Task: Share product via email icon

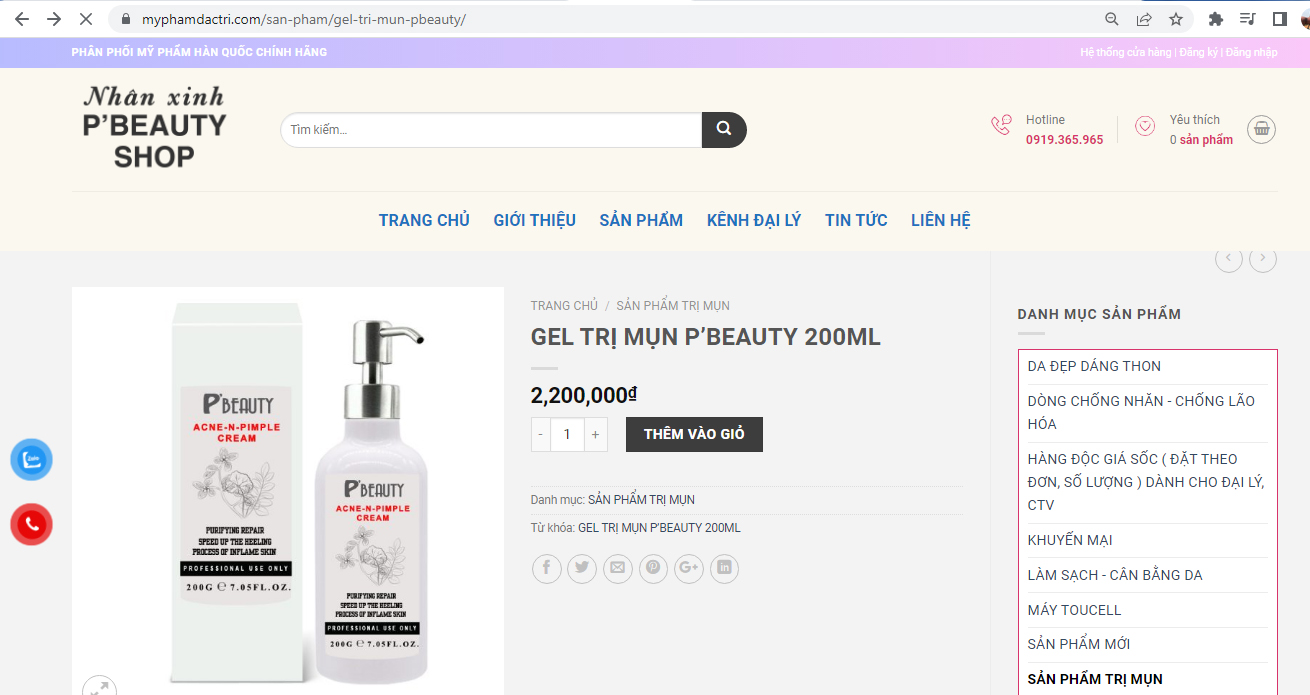Action: click(617, 568)
